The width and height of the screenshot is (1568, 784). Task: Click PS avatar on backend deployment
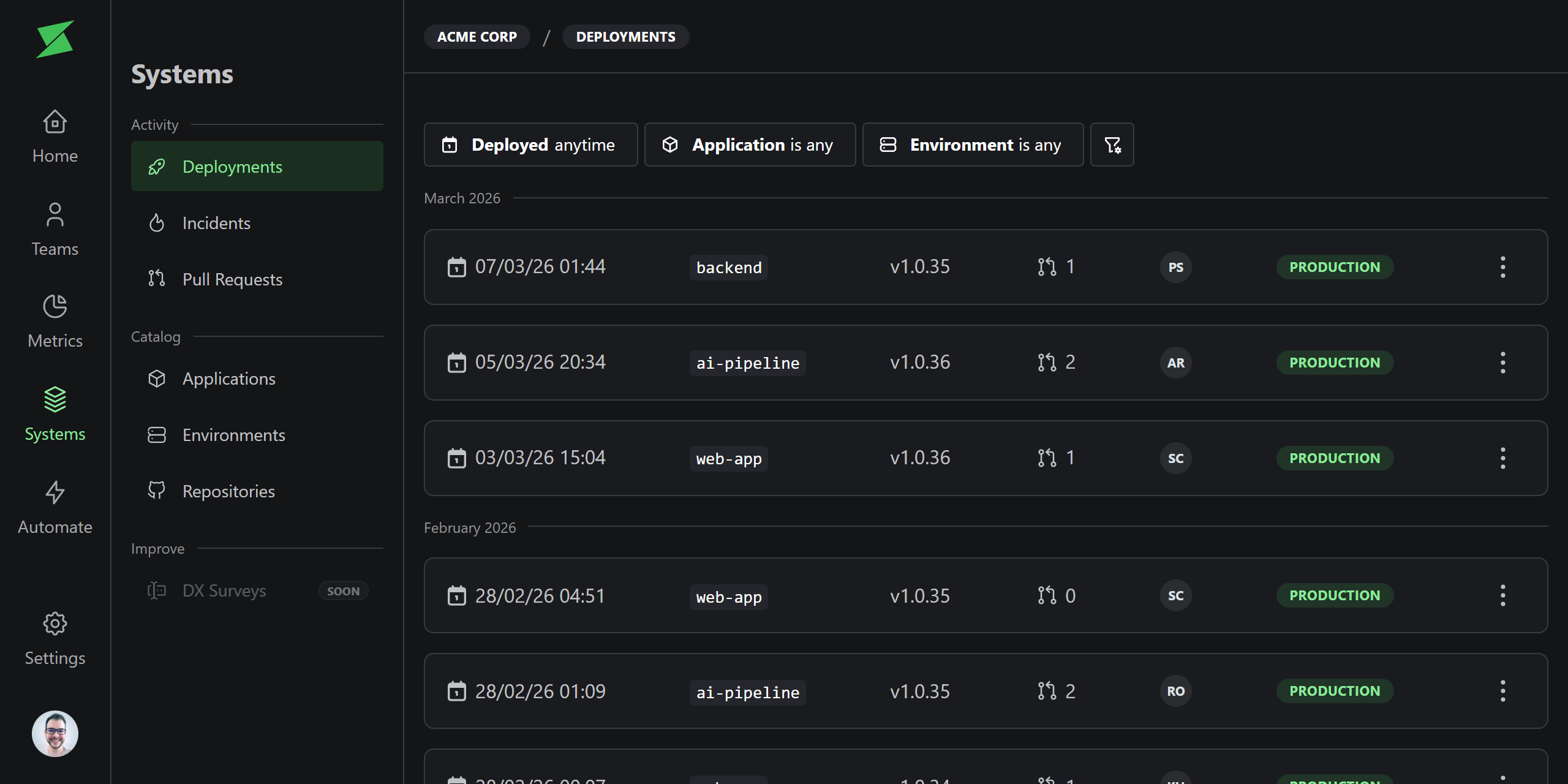[1175, 267]
